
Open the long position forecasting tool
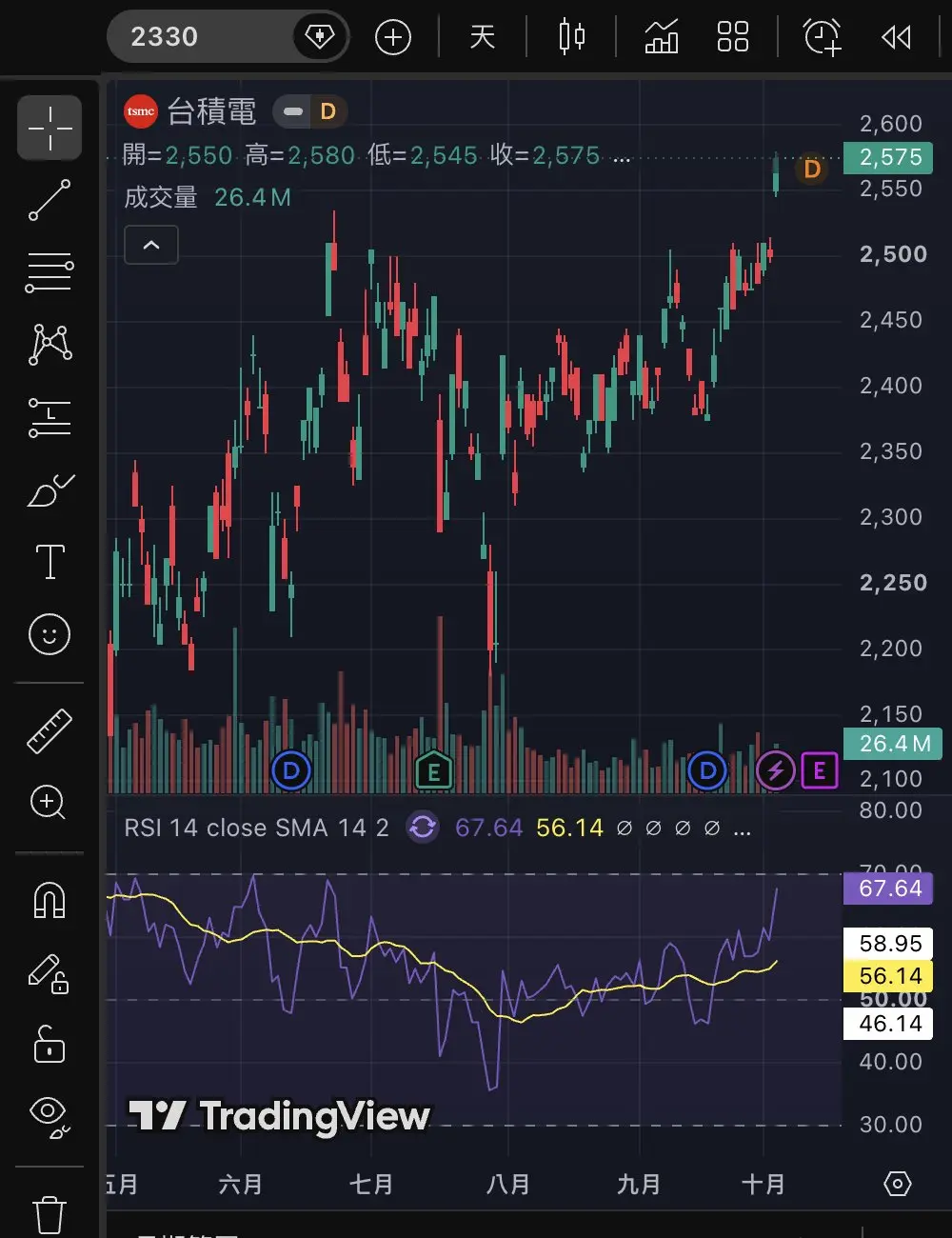click(50, 417)
